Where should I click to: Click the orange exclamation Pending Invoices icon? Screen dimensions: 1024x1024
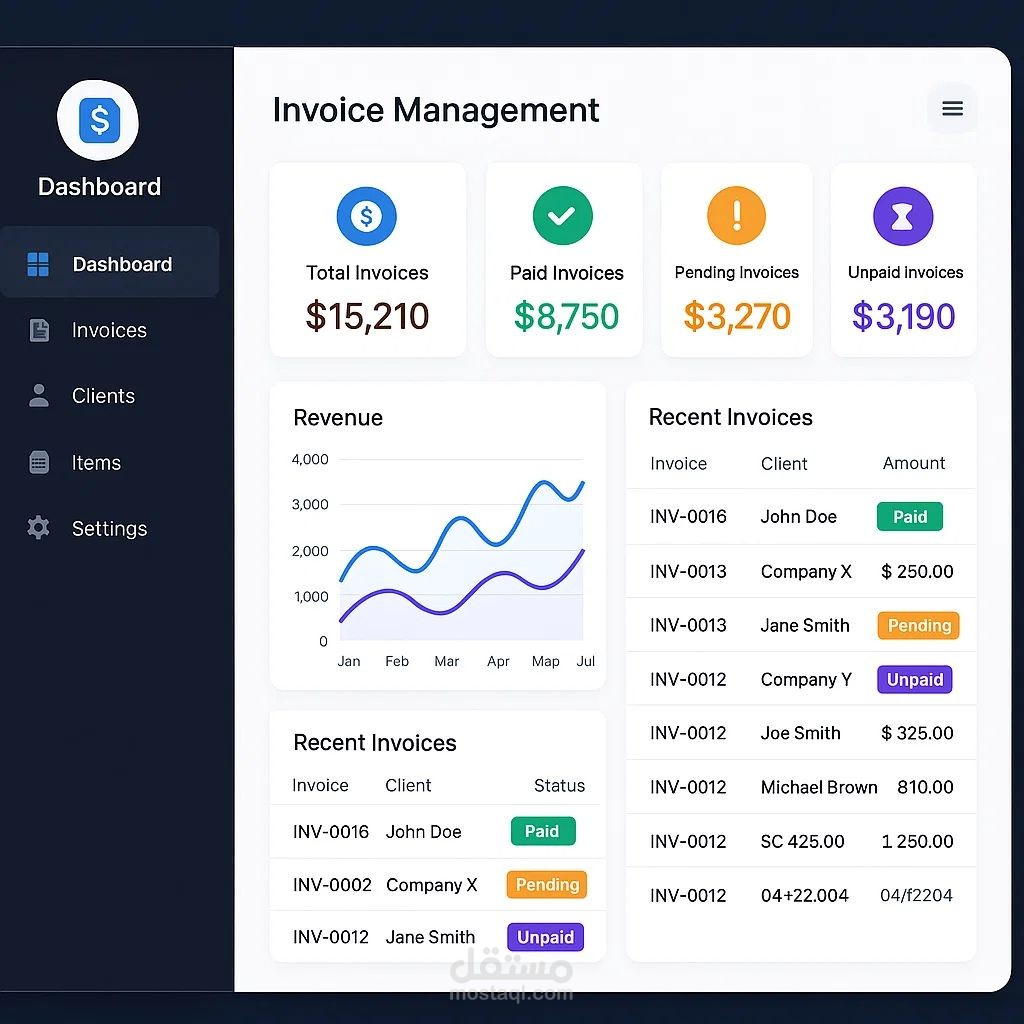pos(737,214)
